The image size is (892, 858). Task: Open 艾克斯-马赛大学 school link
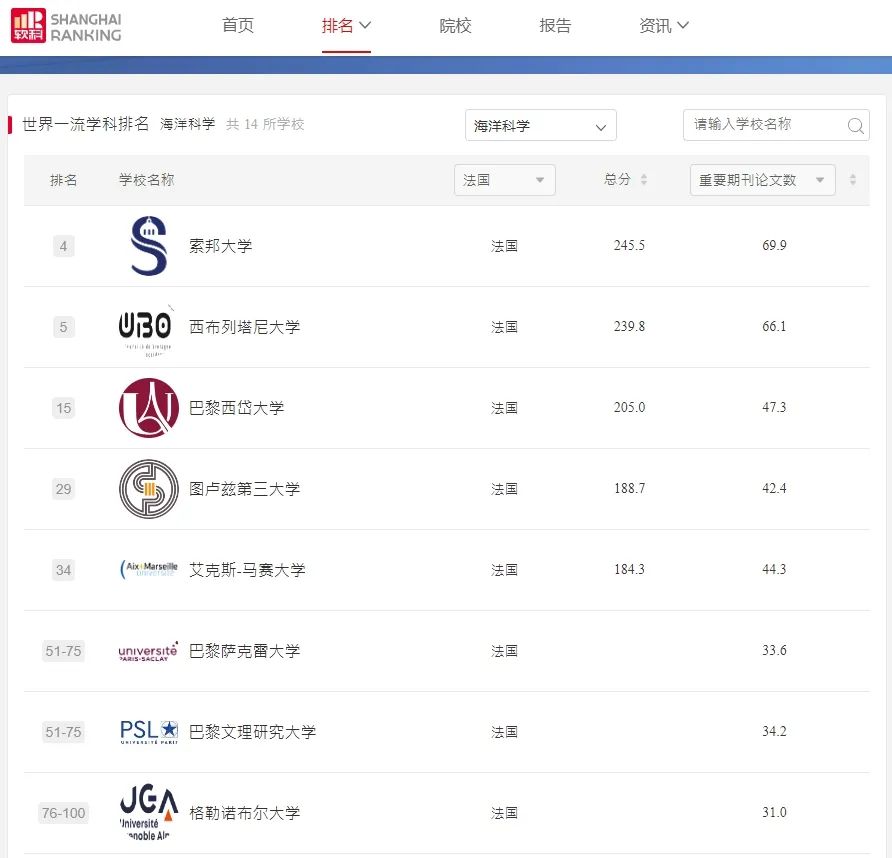247,570
